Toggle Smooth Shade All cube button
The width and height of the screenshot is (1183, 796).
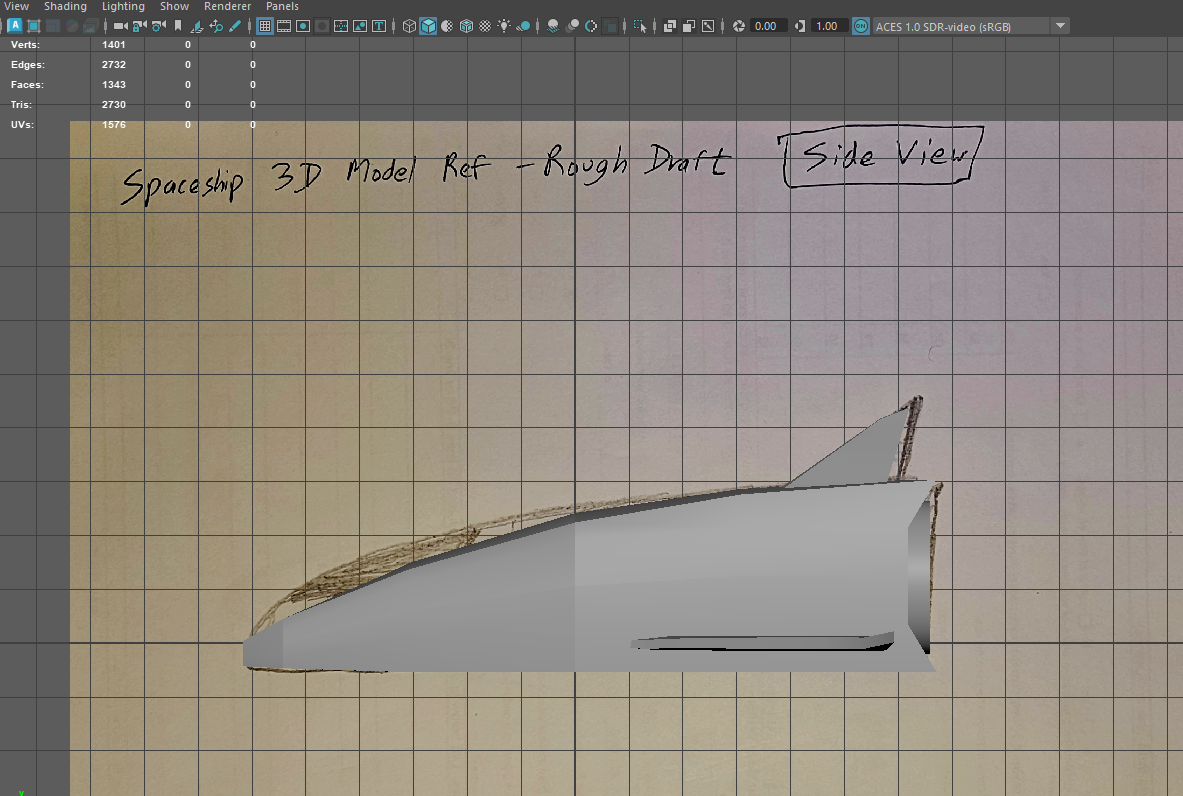click(x=428, y=26)
